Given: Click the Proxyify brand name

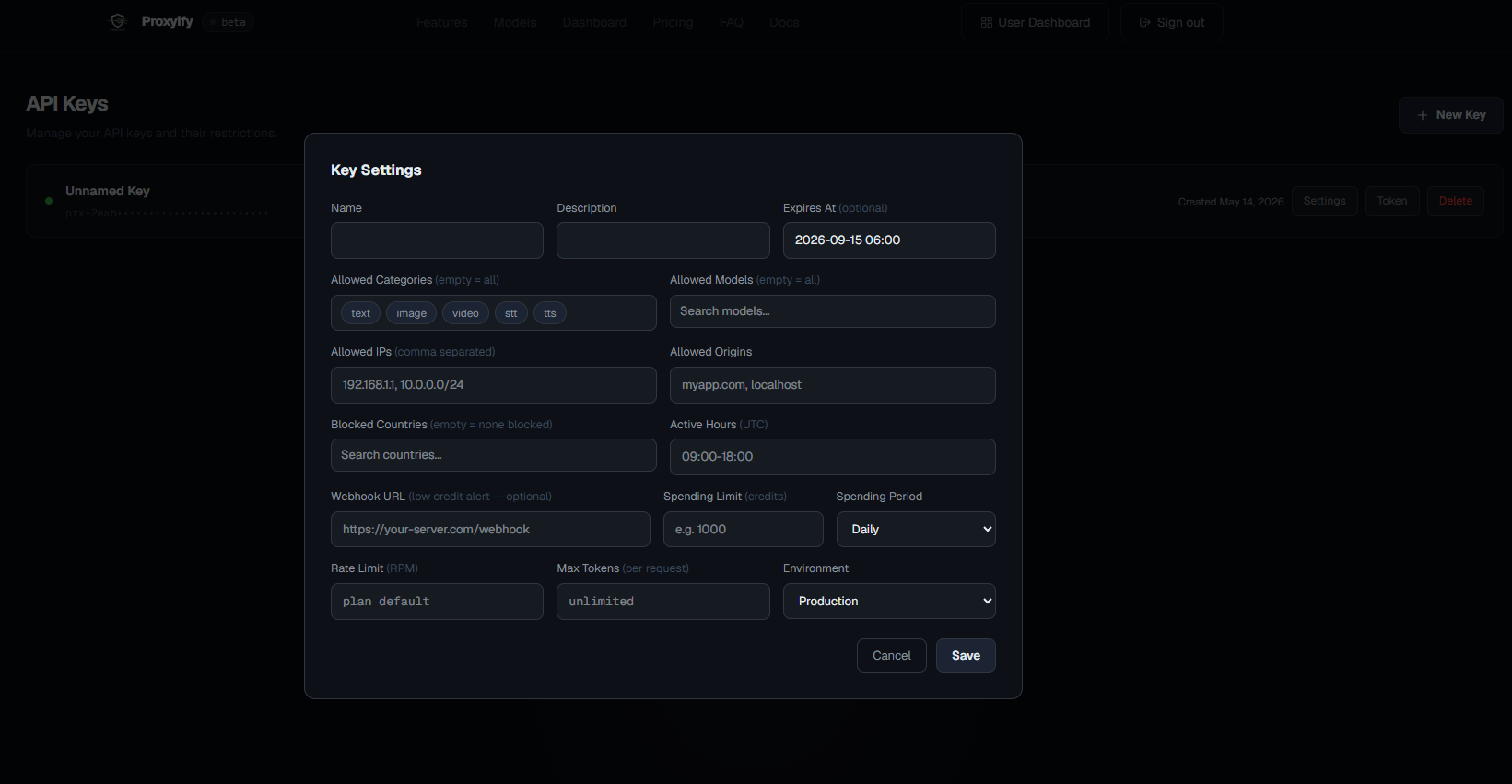Looking at the screenshot, I should 168,21.
